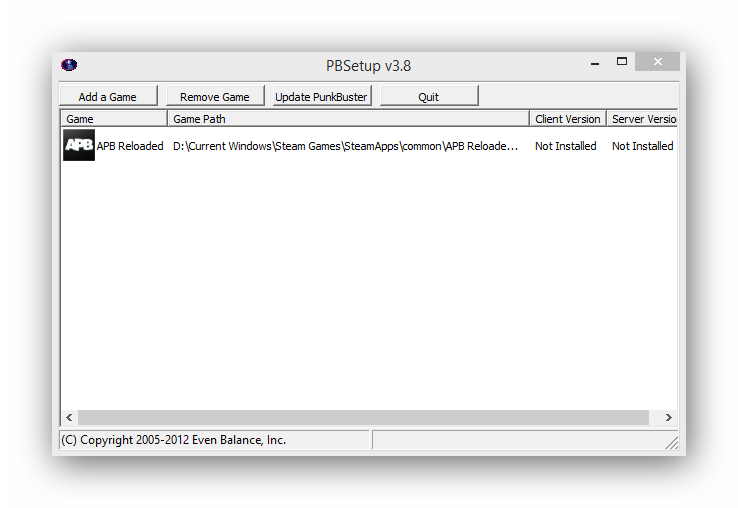Sort by the Game column header

coord(114,119)
